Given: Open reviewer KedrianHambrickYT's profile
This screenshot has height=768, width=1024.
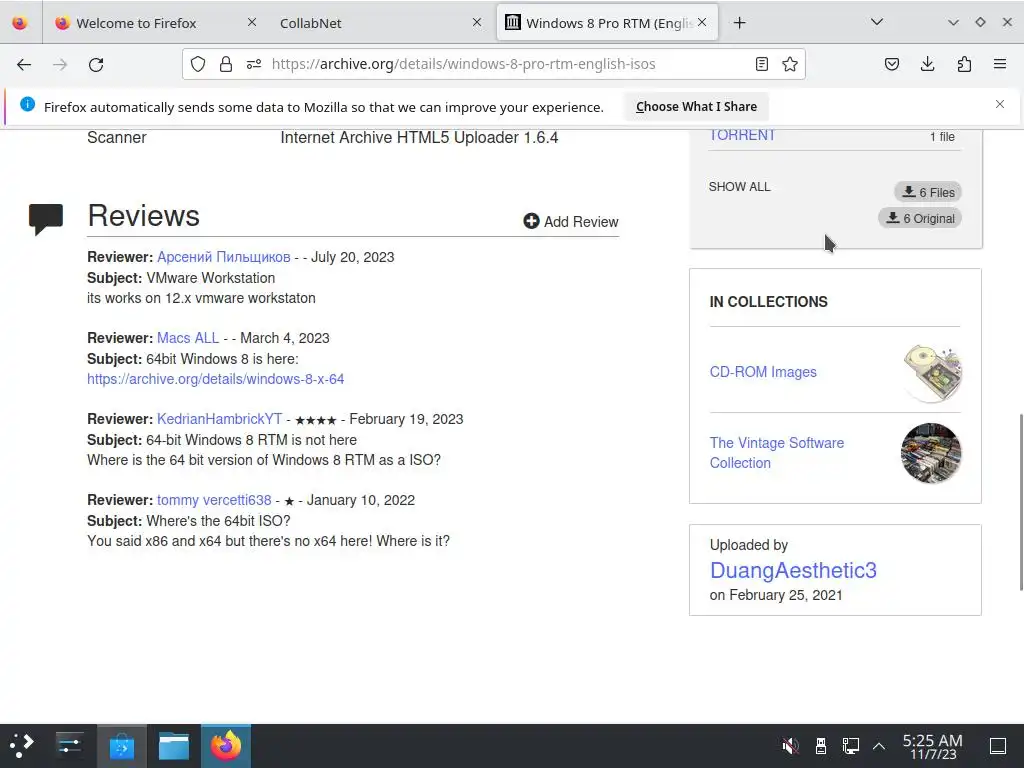Looking at the screenshot, I should click(219, 419).
